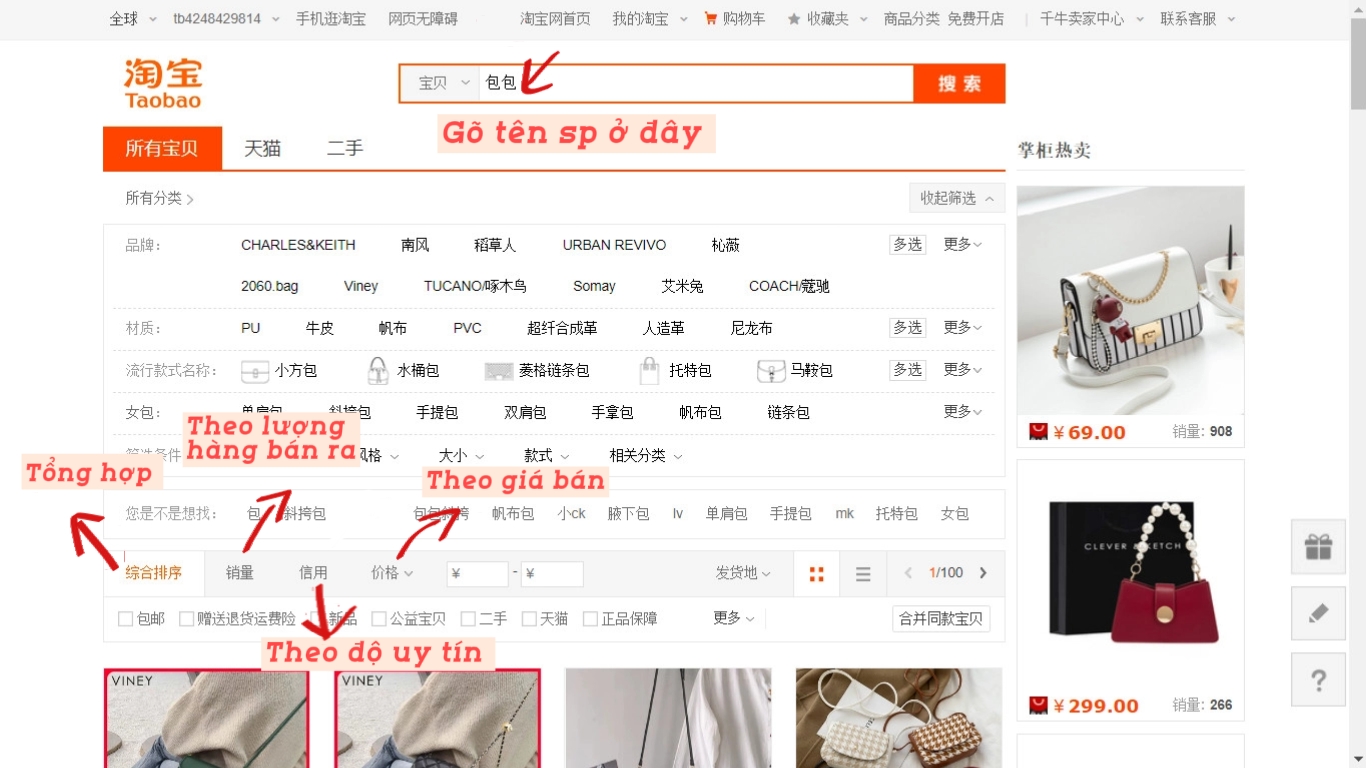
Task: Click the 合并同款宝贝 button
Action: coord(941,619)
